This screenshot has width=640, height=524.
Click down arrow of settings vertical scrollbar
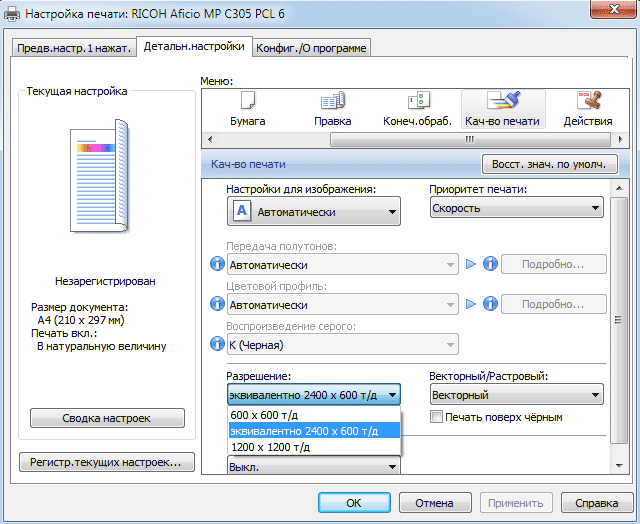(x=619, y=466)
